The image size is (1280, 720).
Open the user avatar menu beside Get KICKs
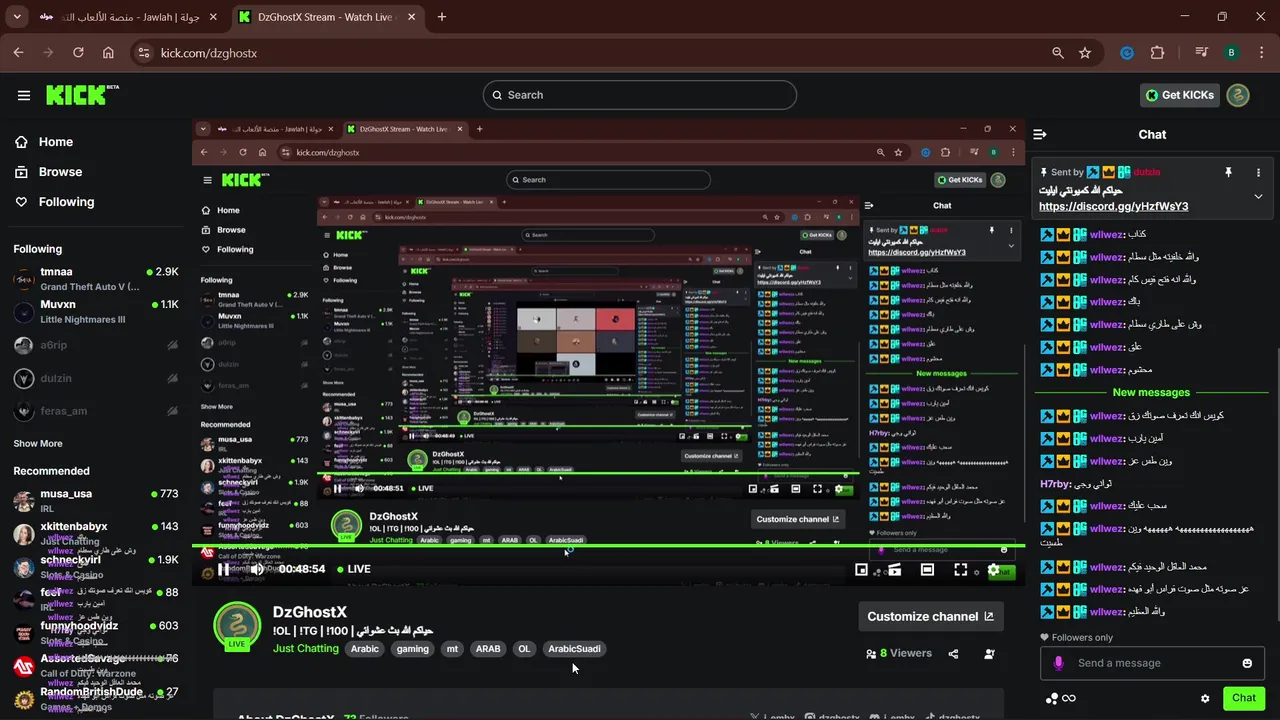click(1238, 95)
